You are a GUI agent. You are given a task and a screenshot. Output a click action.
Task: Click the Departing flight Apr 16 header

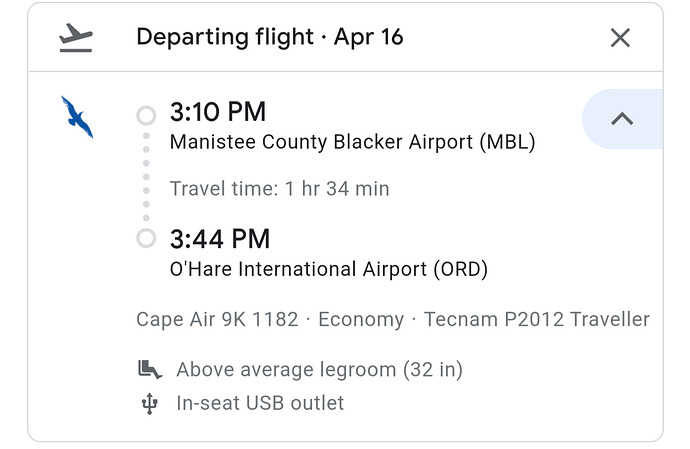tap(270, 37)
